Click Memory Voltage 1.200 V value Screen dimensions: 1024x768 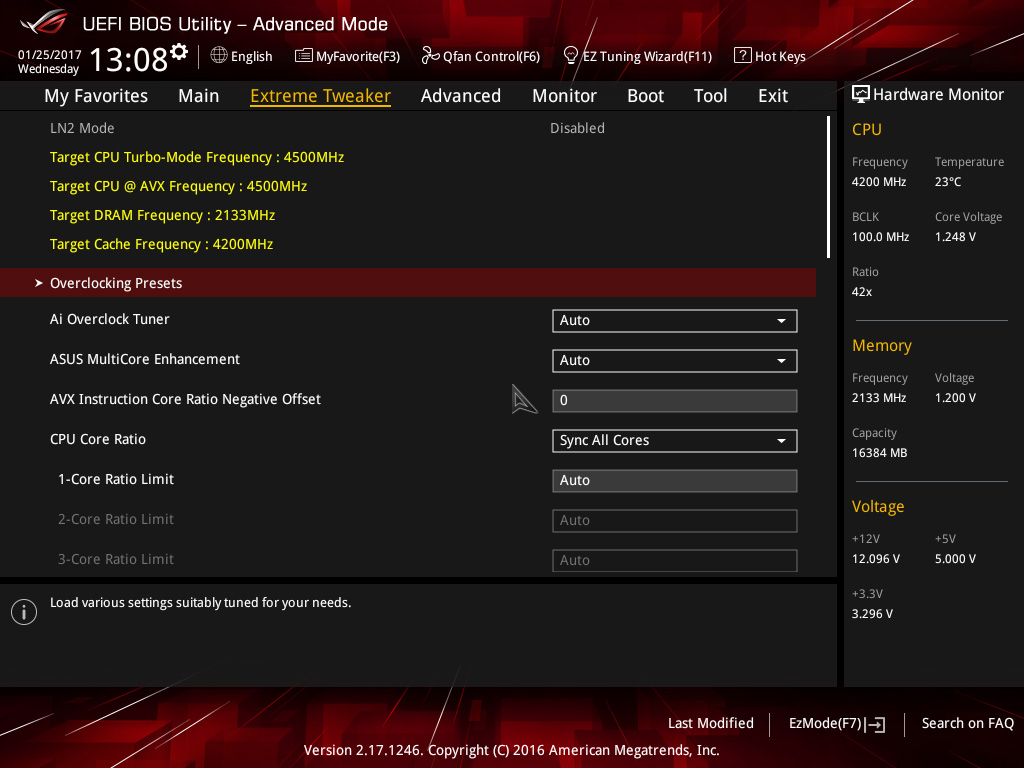tap(955, 398)
